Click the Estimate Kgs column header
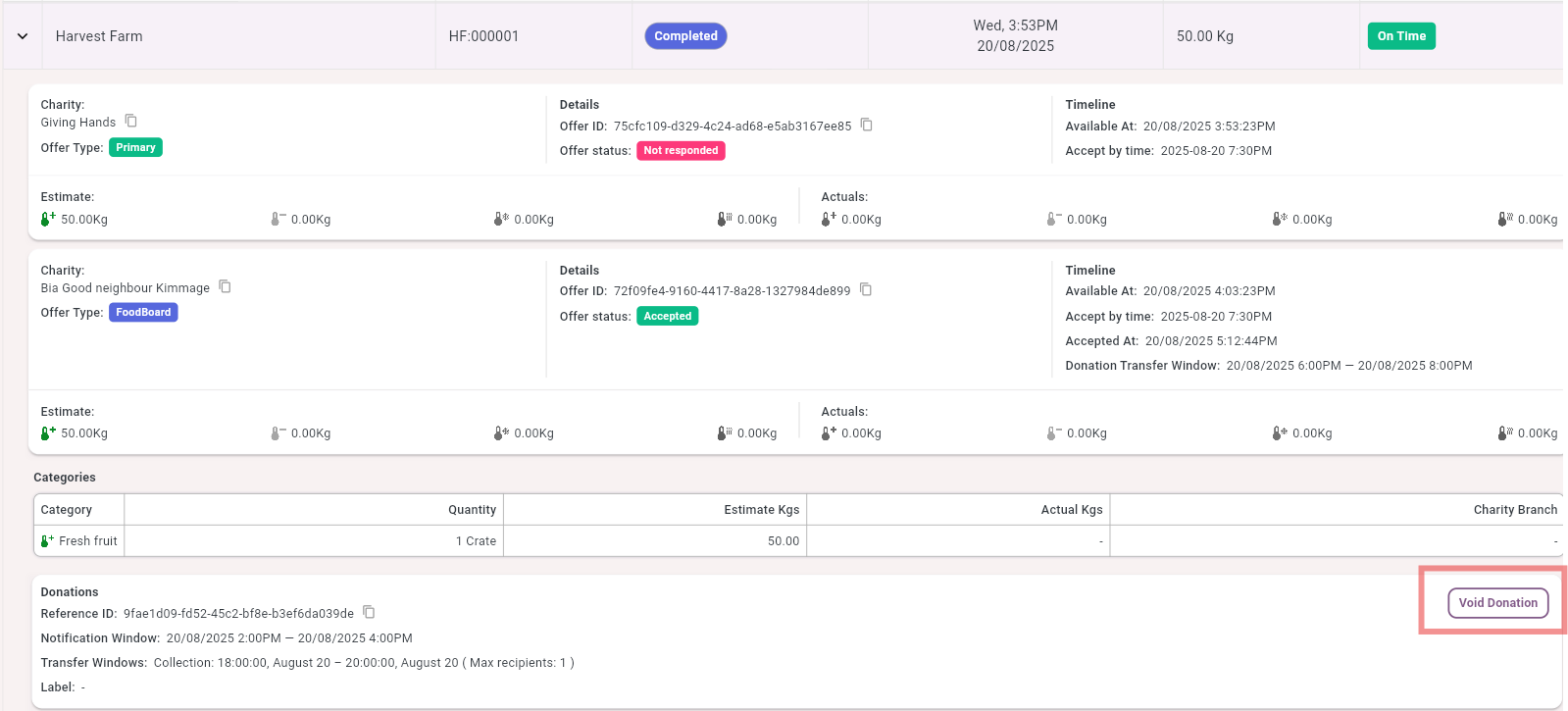 pos(761,510)
